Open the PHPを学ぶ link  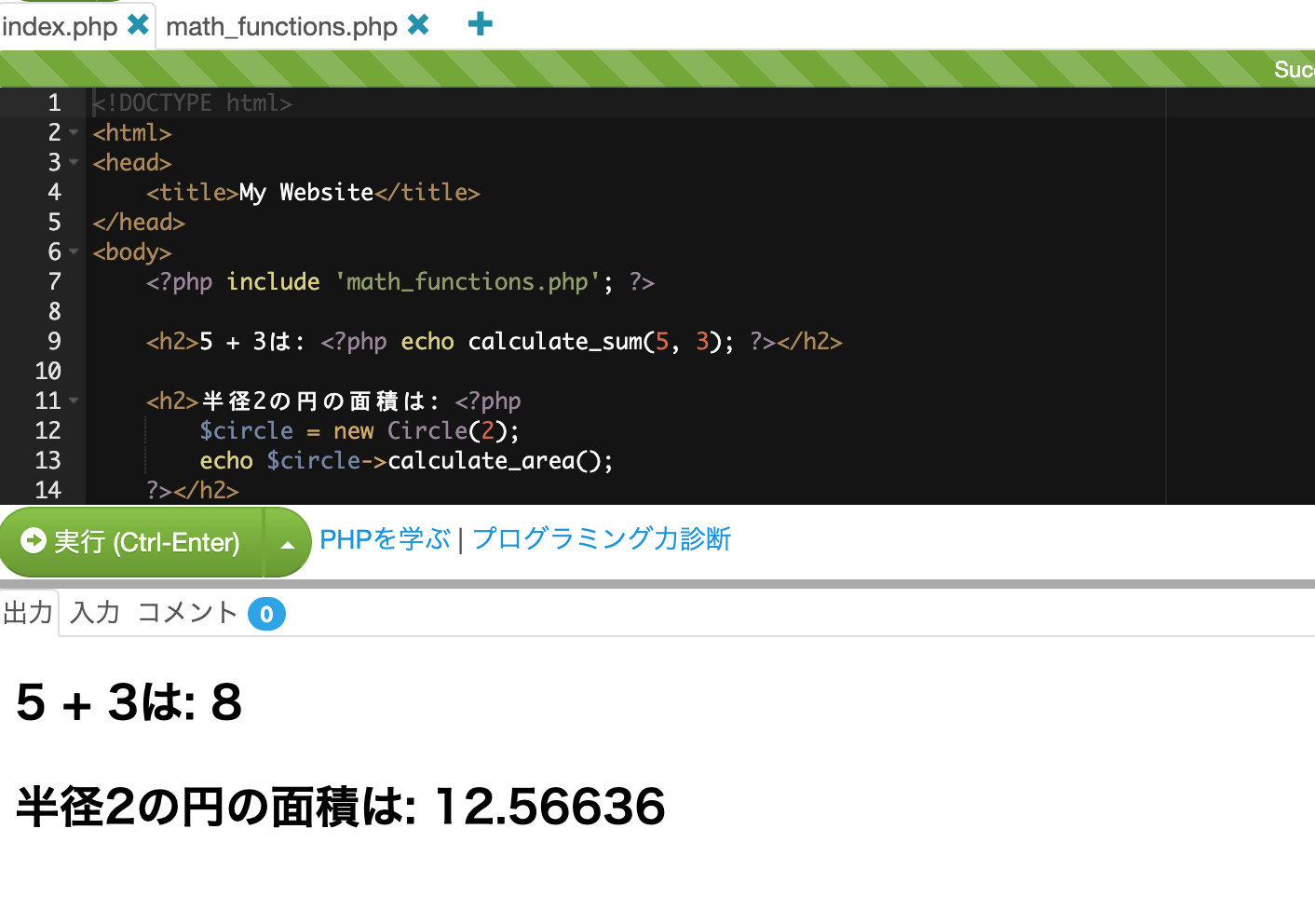pyautogui.click(x=384, y=538)
